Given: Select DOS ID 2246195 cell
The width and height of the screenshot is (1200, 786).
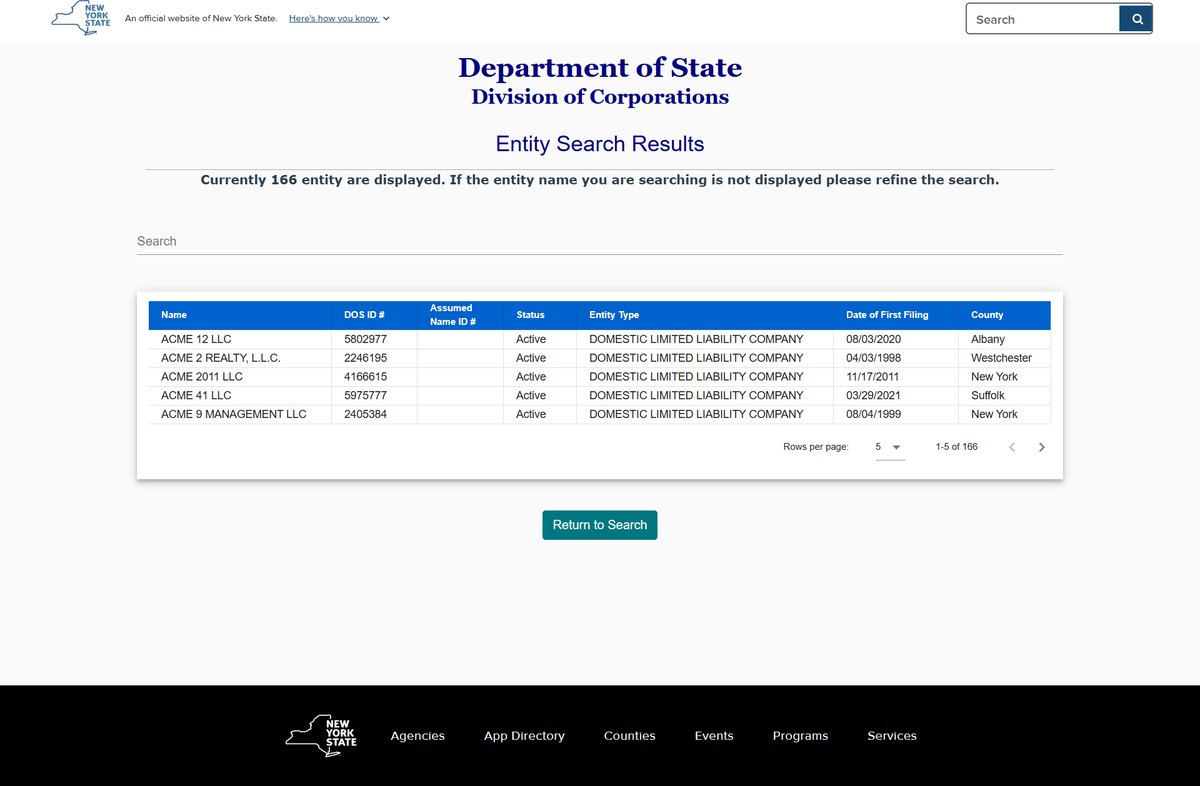Looking at the screenshot, I should (x=365, y=358).
